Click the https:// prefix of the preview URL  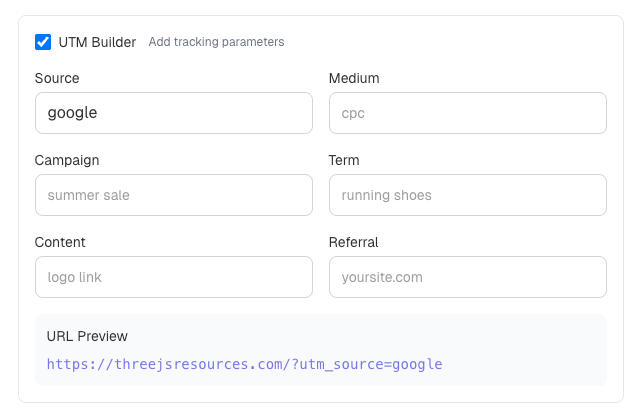[x=76, y=364]
